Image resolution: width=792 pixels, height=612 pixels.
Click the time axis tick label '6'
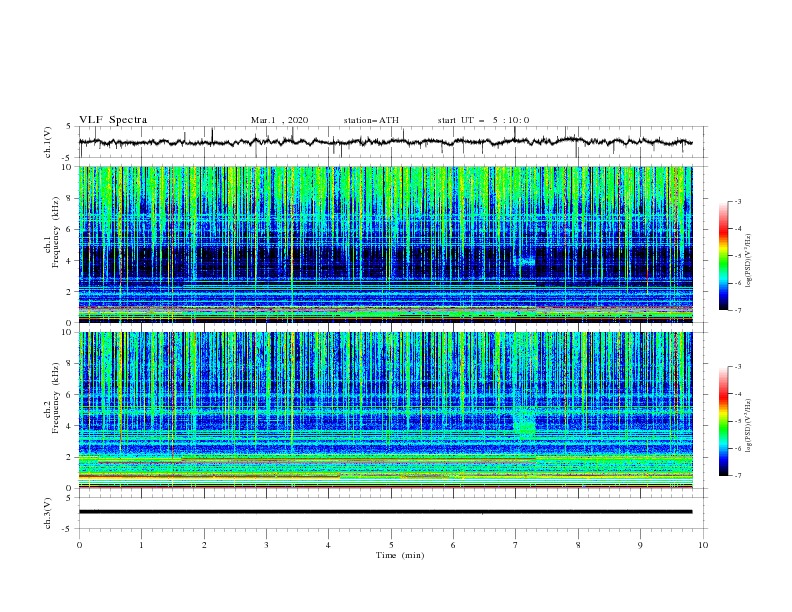pyautogui.click(x=453, y=545)
